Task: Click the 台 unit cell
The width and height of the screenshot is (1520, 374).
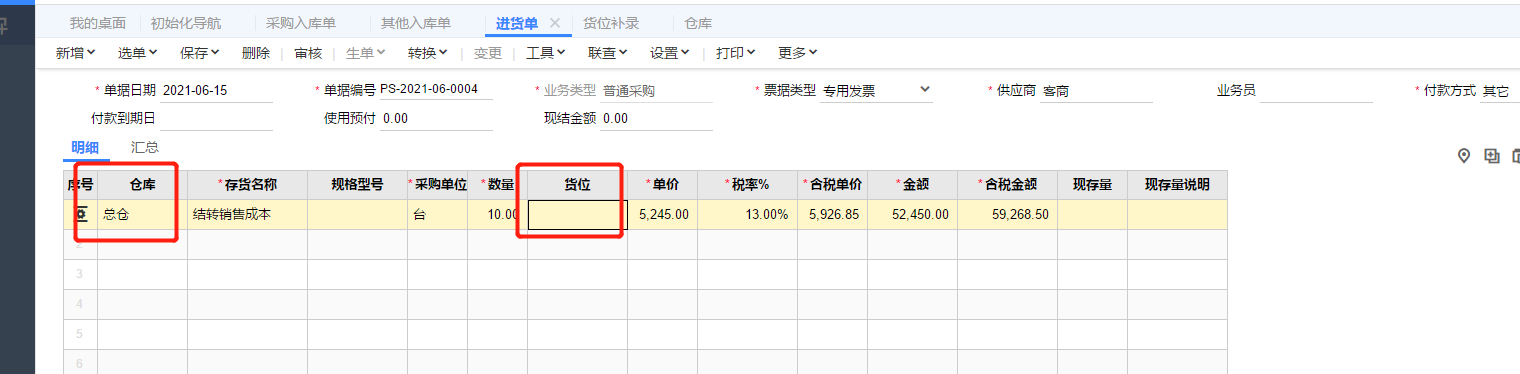Action: click(437, 215)
